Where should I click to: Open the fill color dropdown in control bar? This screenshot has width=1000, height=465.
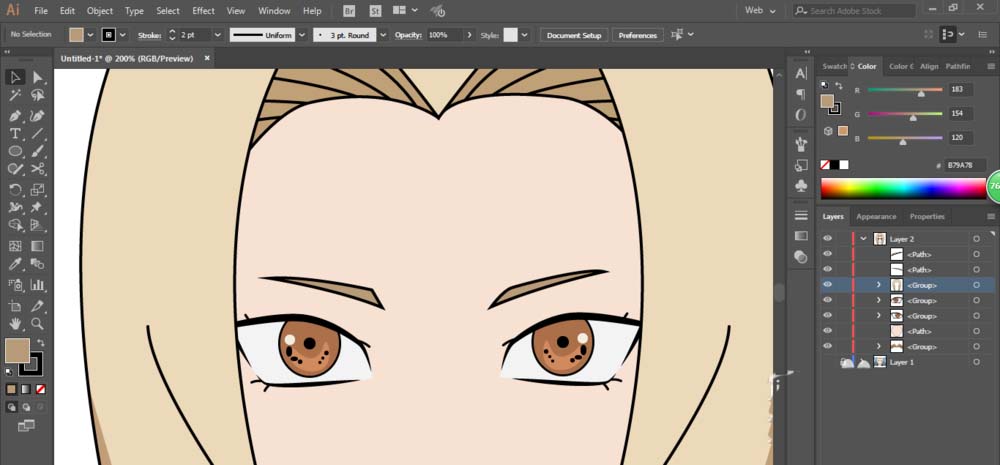tap(90, 35)
